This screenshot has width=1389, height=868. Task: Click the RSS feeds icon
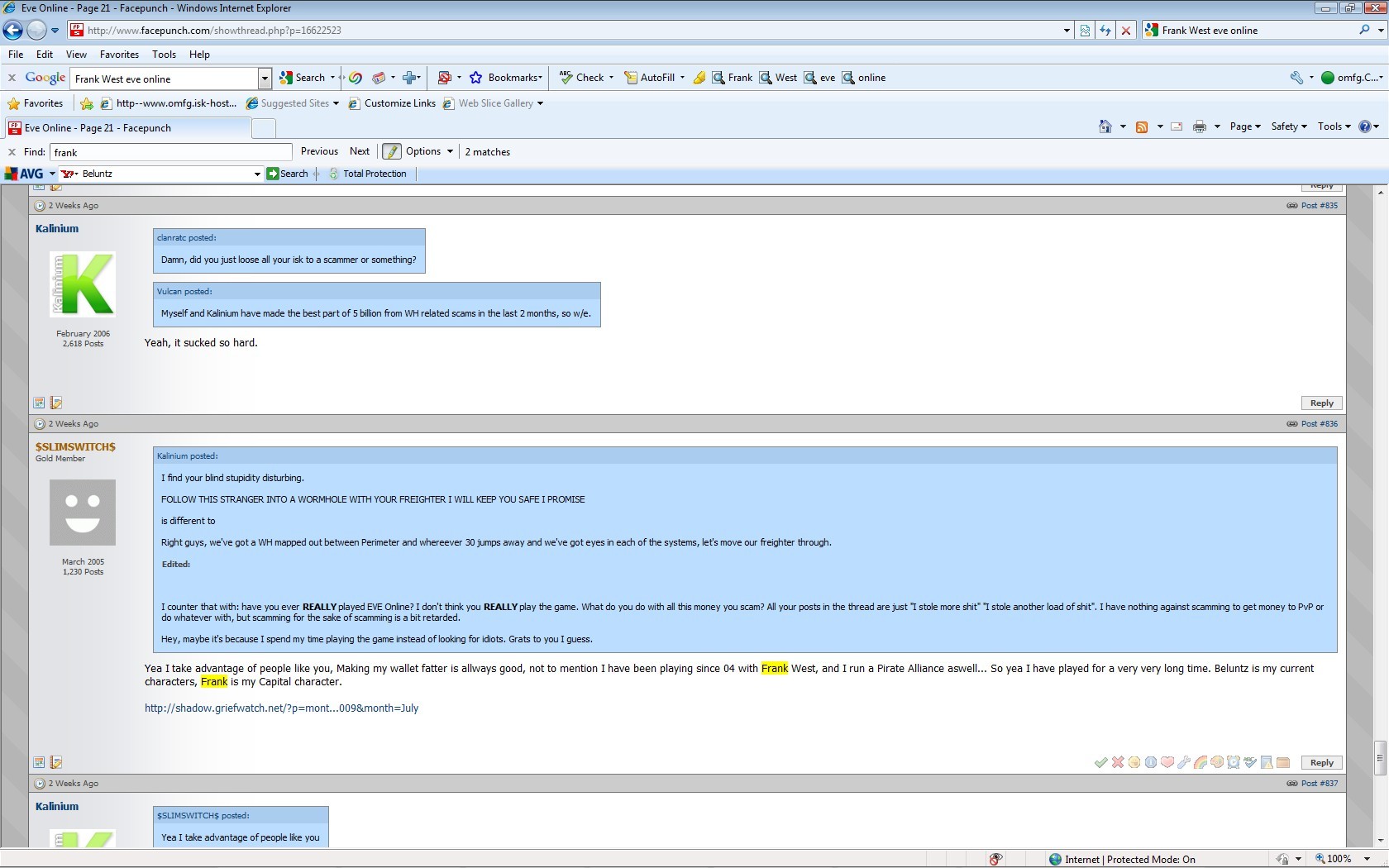[x=1142, y=126]
